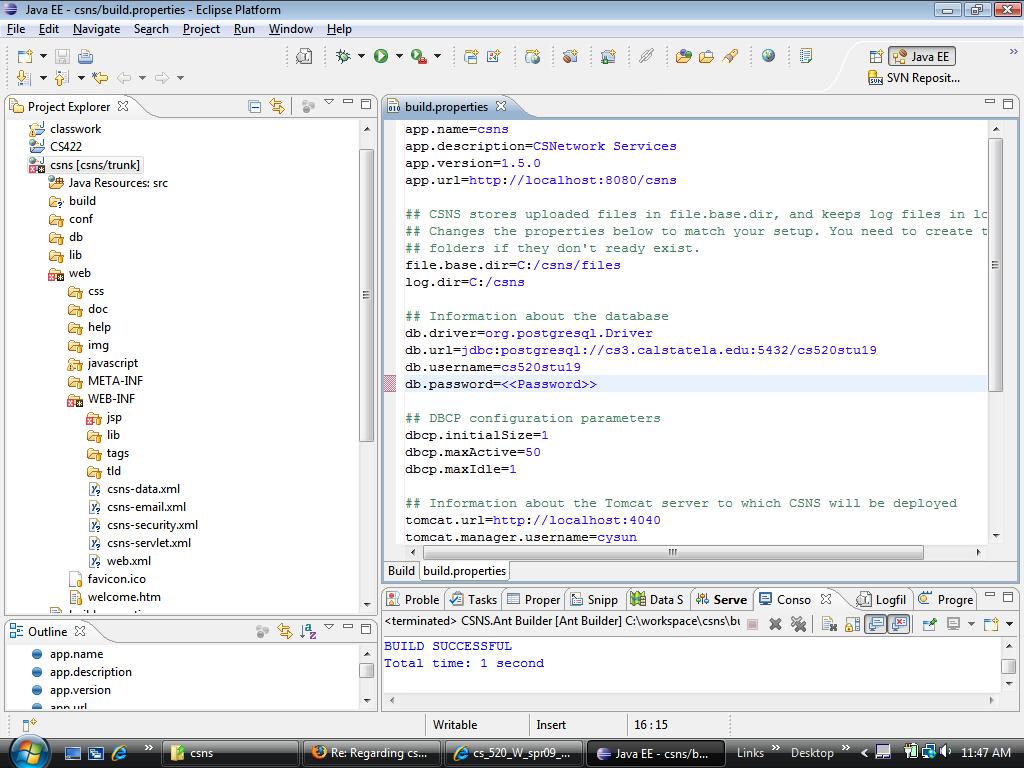Collapse all in Project Explorer

[254, 106]
